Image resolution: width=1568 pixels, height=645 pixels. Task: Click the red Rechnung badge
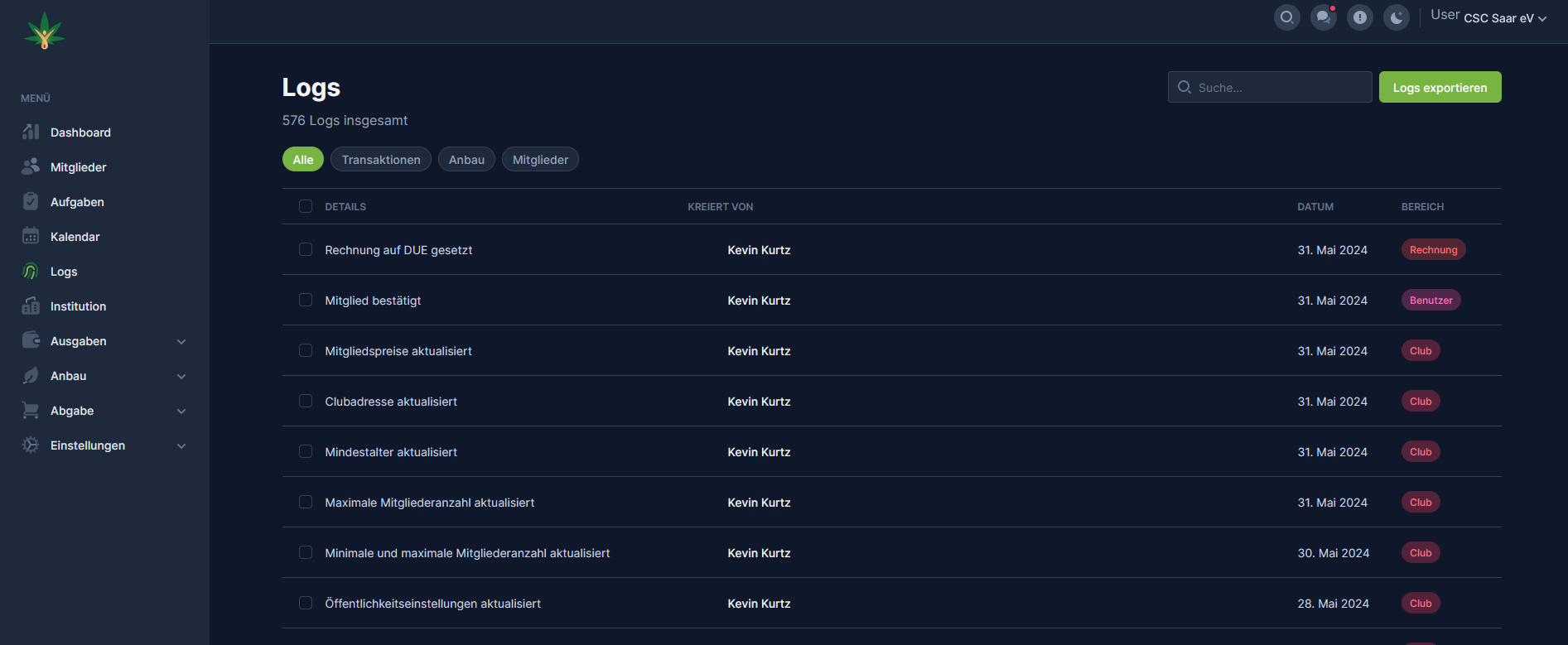(1433, 250)
